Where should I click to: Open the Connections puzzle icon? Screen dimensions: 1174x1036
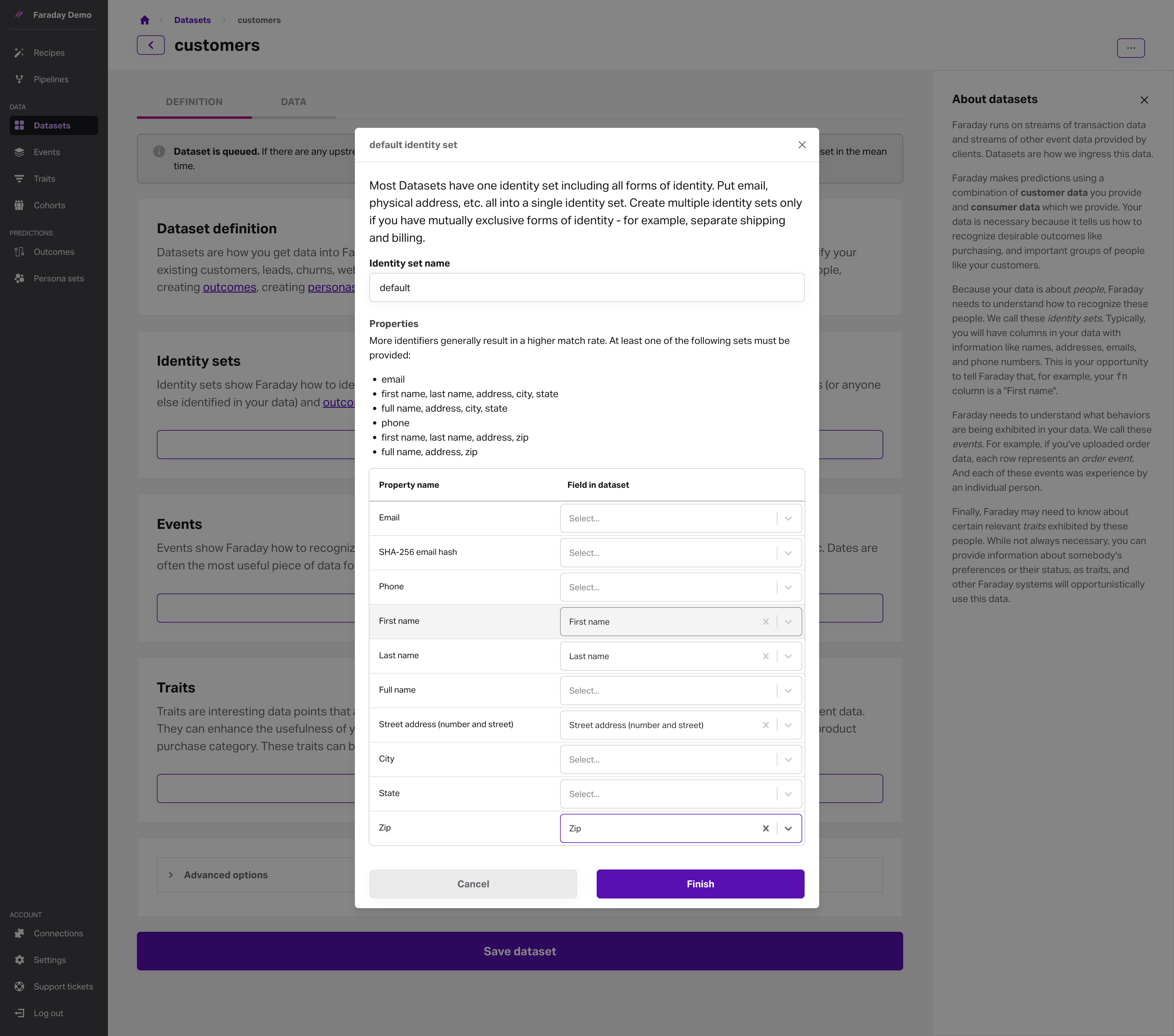(20, 933)
